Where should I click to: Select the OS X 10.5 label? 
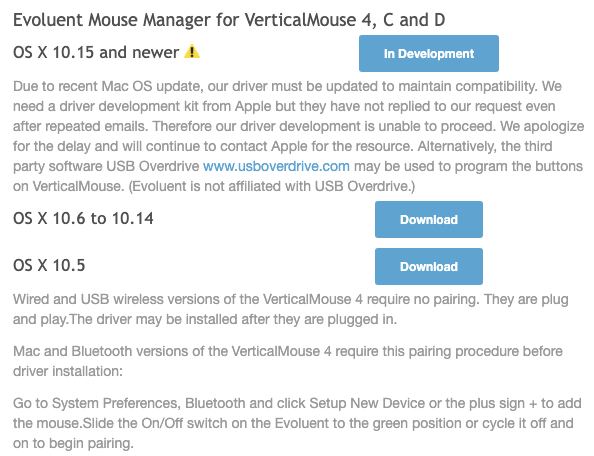(x=49, y=265)
